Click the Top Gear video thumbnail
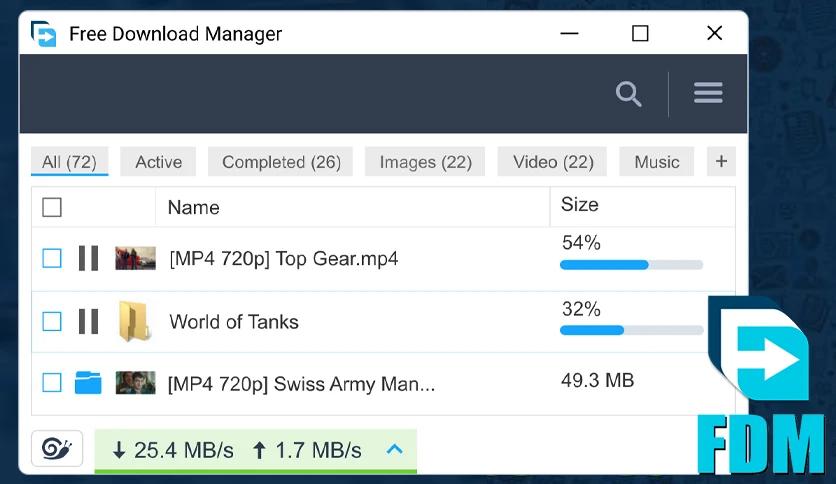The image size is (836, 484). [135, 259]
